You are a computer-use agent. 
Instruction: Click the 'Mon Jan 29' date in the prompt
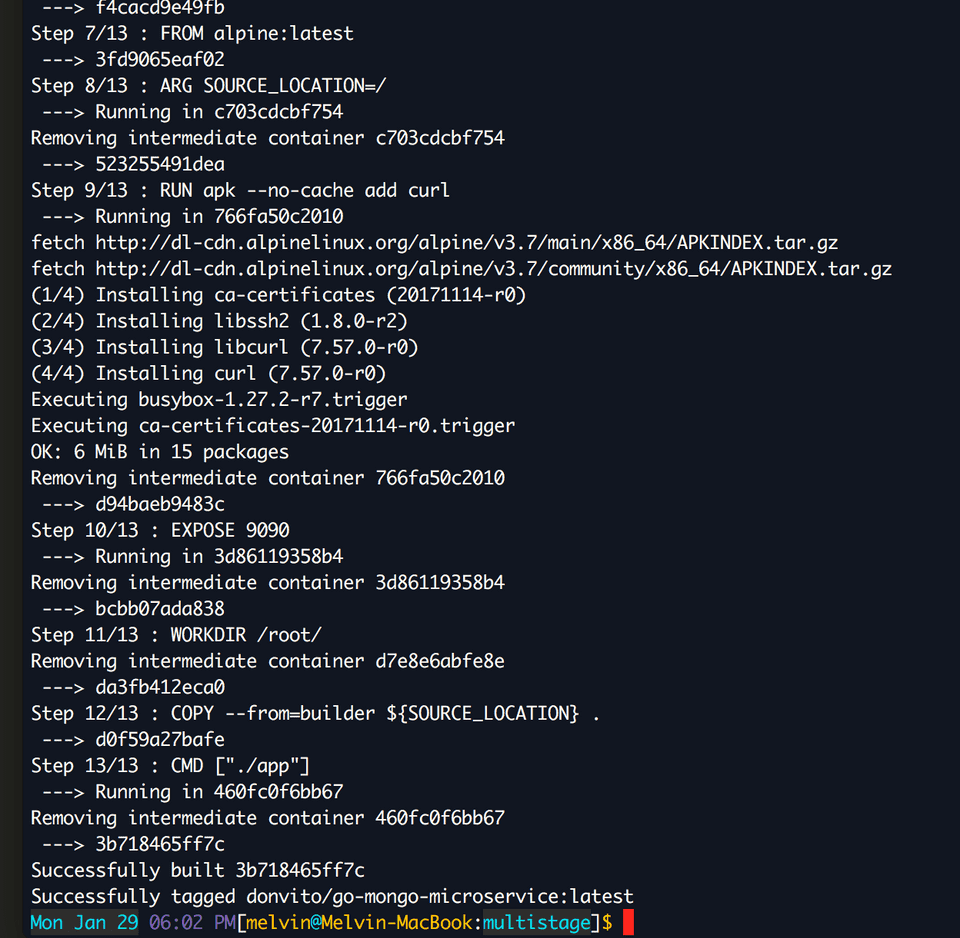click(84, 923)
